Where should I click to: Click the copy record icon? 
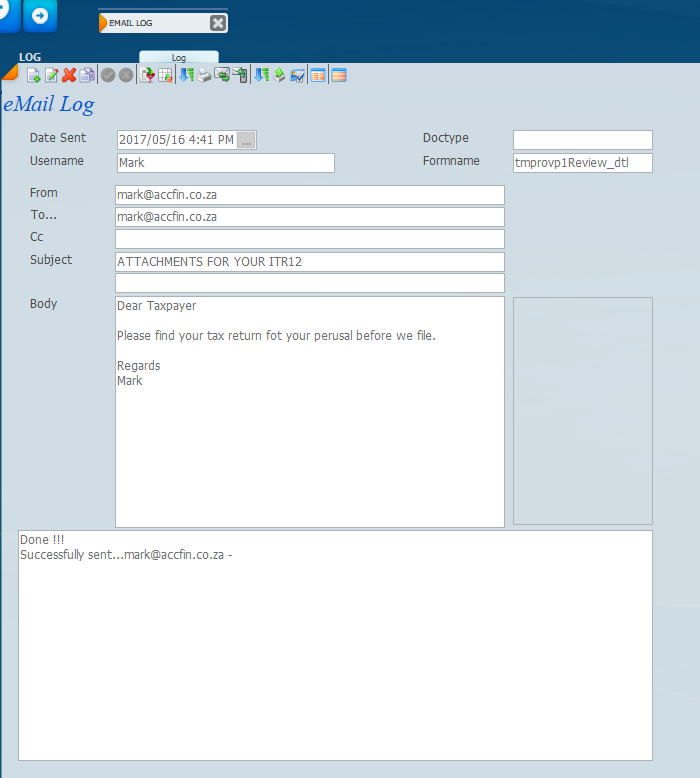point(87,75)
